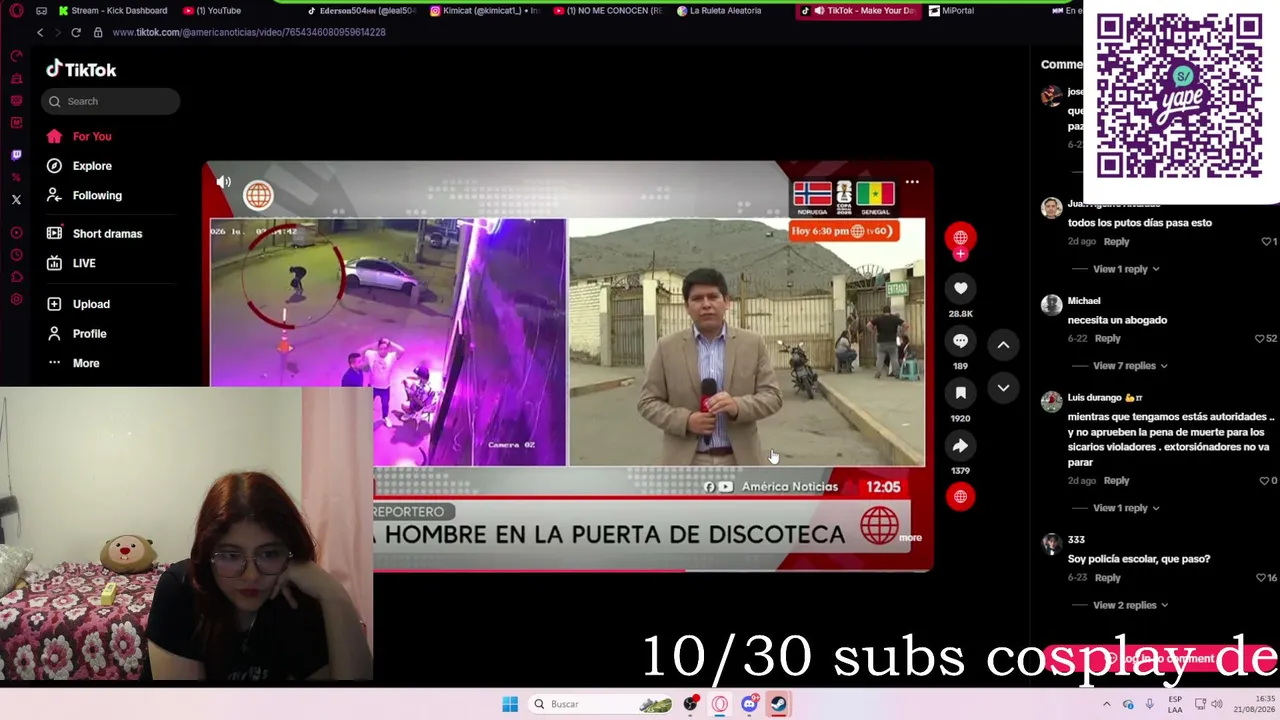Viewport: 1280px width, 720px height.
Task: Like the video with the heart button
Action: (x=960, y=289)
